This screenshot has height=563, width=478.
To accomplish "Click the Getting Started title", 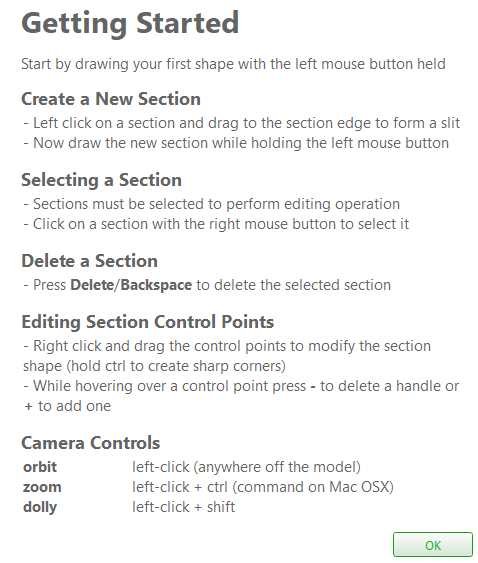I will click(130, 24).
